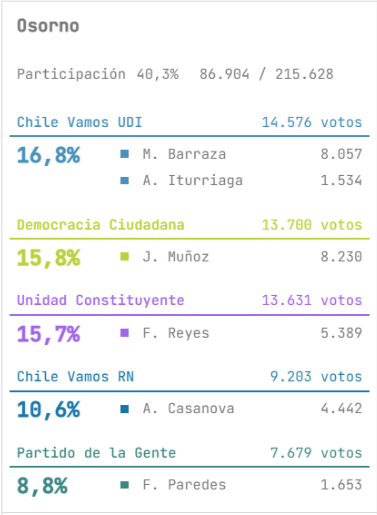Screen dimensions: 377x515
Task: Select the Unidad Constituyente heading
Action: [101, 300]
